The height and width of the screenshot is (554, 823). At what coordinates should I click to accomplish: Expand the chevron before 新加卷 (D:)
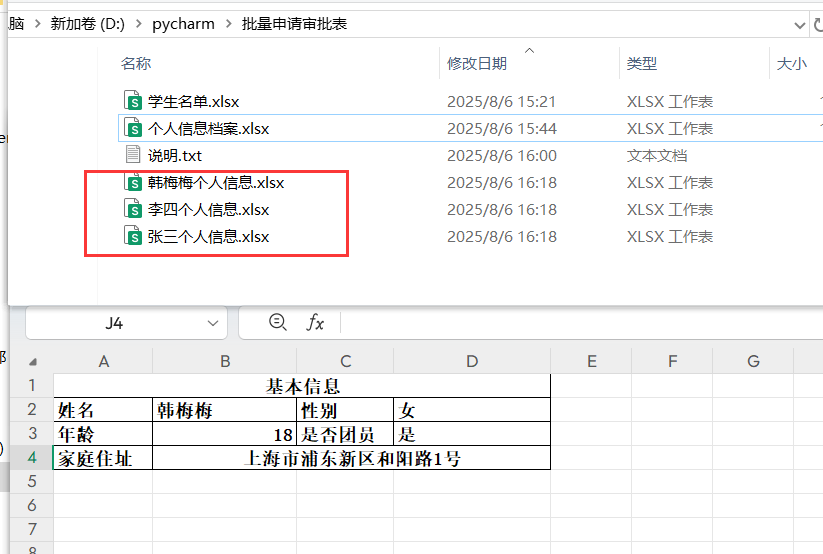pos(37,24)
